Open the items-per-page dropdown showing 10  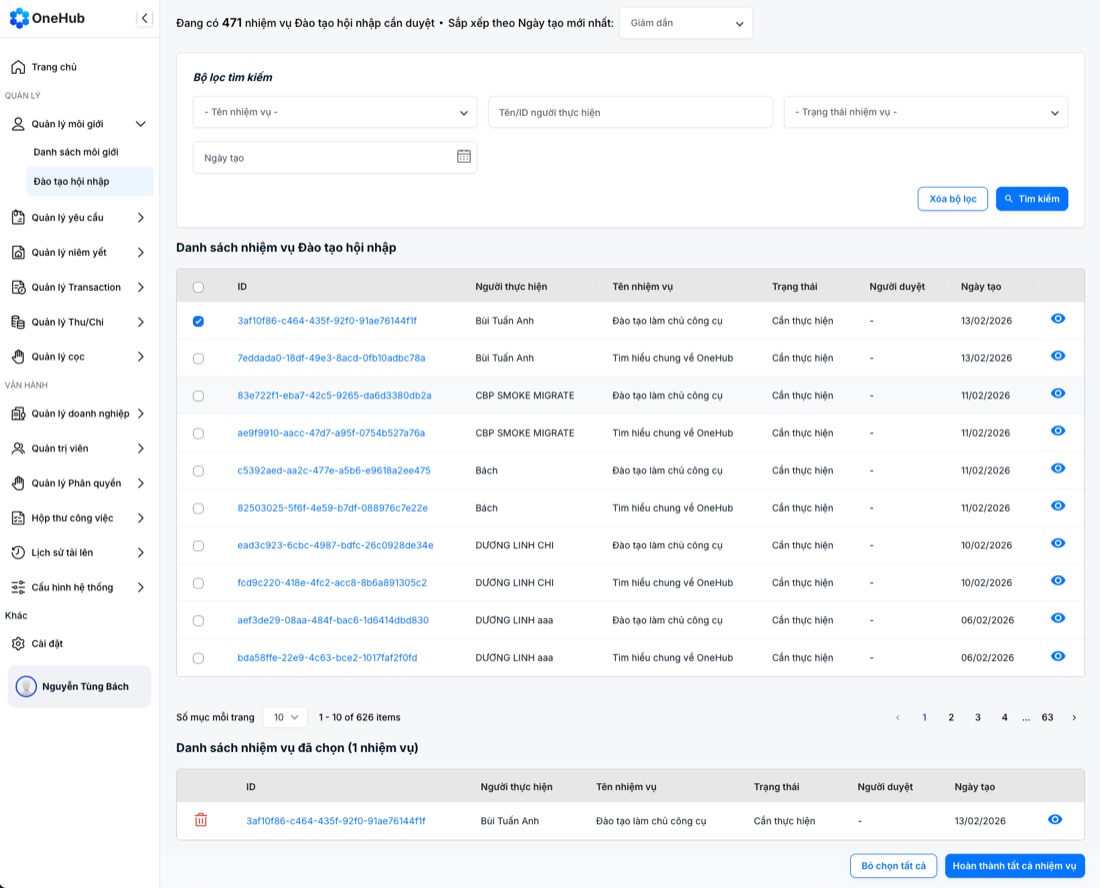286,718
